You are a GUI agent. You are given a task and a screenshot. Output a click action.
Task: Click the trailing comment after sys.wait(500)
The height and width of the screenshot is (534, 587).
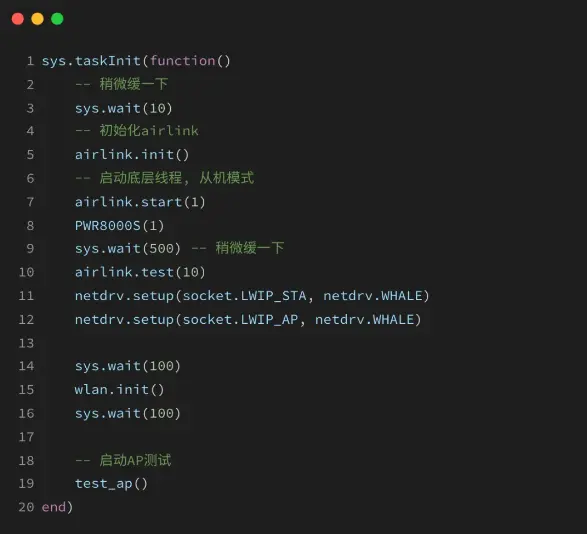[x=238, y=248]
